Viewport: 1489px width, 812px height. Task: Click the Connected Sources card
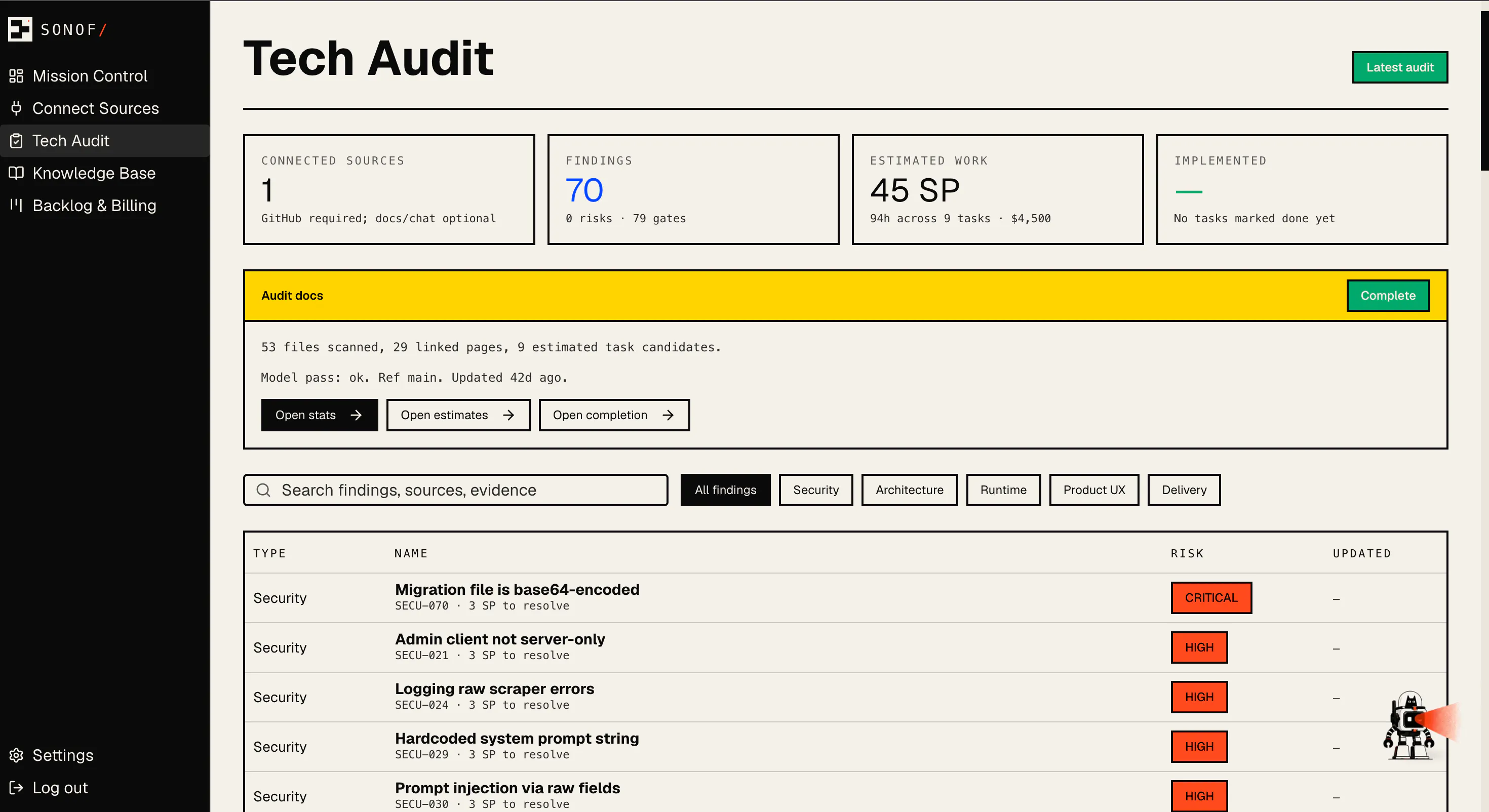pos(389,189)
